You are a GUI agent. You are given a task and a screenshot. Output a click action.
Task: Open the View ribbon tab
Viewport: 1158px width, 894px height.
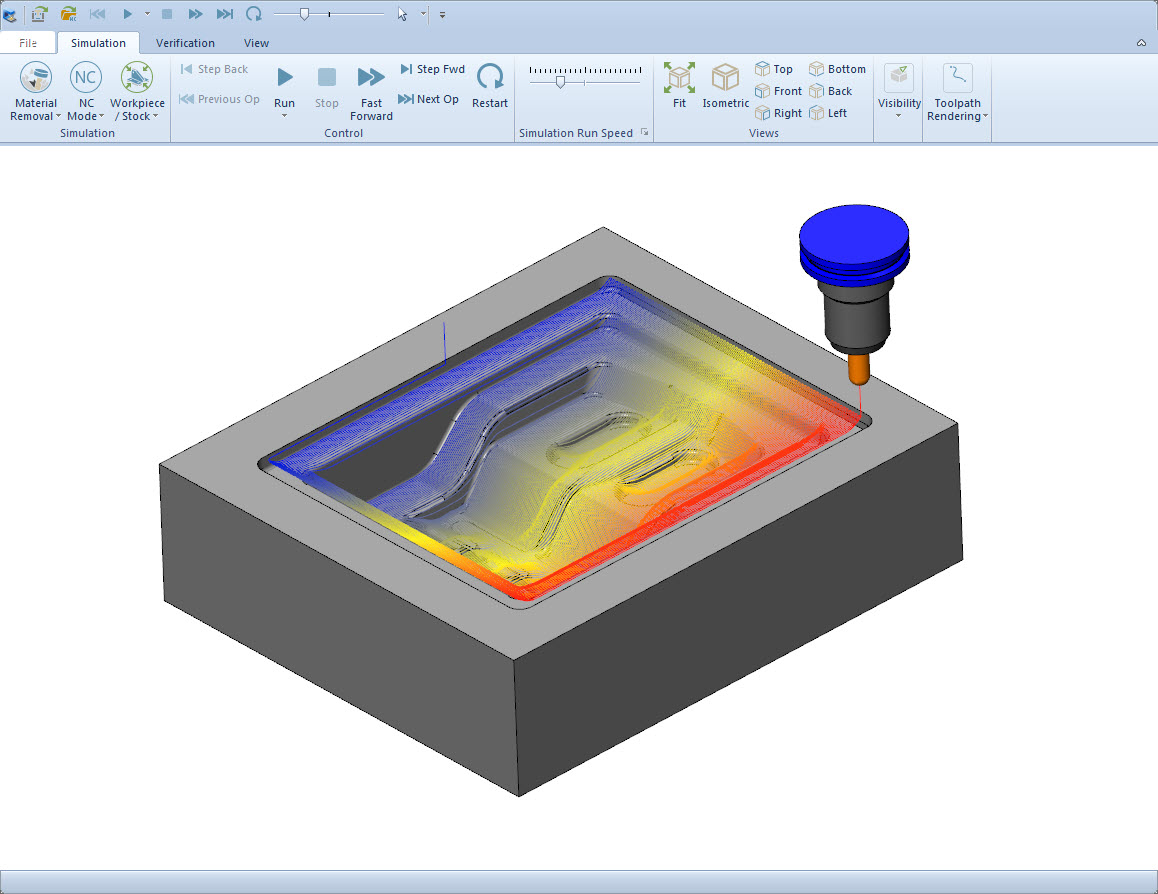click(256, 43)
